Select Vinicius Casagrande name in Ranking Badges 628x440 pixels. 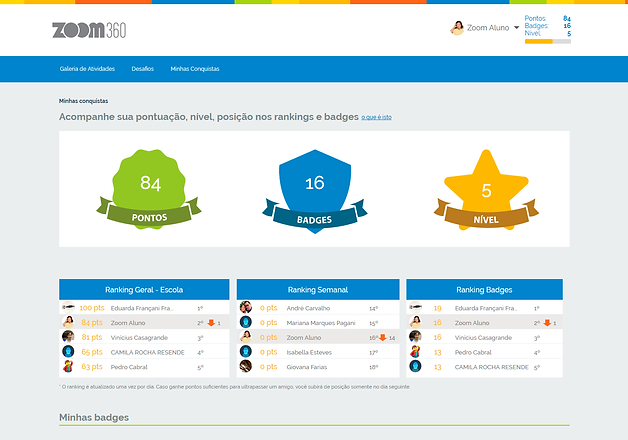point(483,338)
